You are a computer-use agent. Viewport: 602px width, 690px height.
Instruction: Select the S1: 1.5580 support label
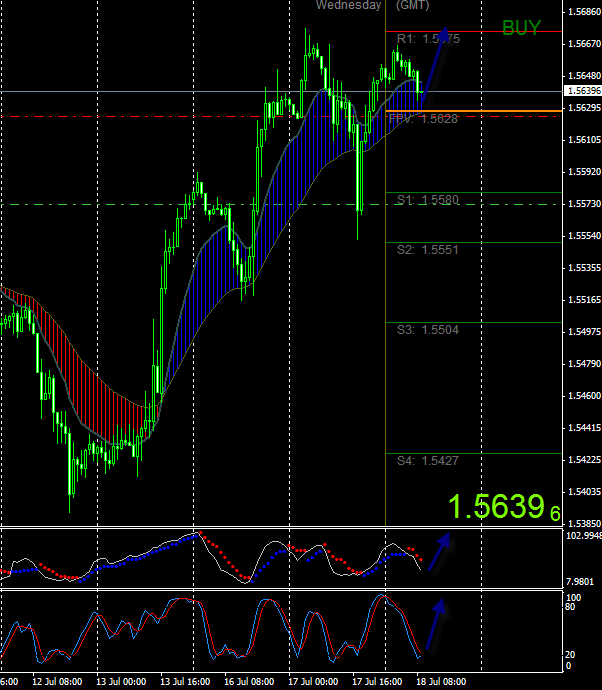pos(428,200)
